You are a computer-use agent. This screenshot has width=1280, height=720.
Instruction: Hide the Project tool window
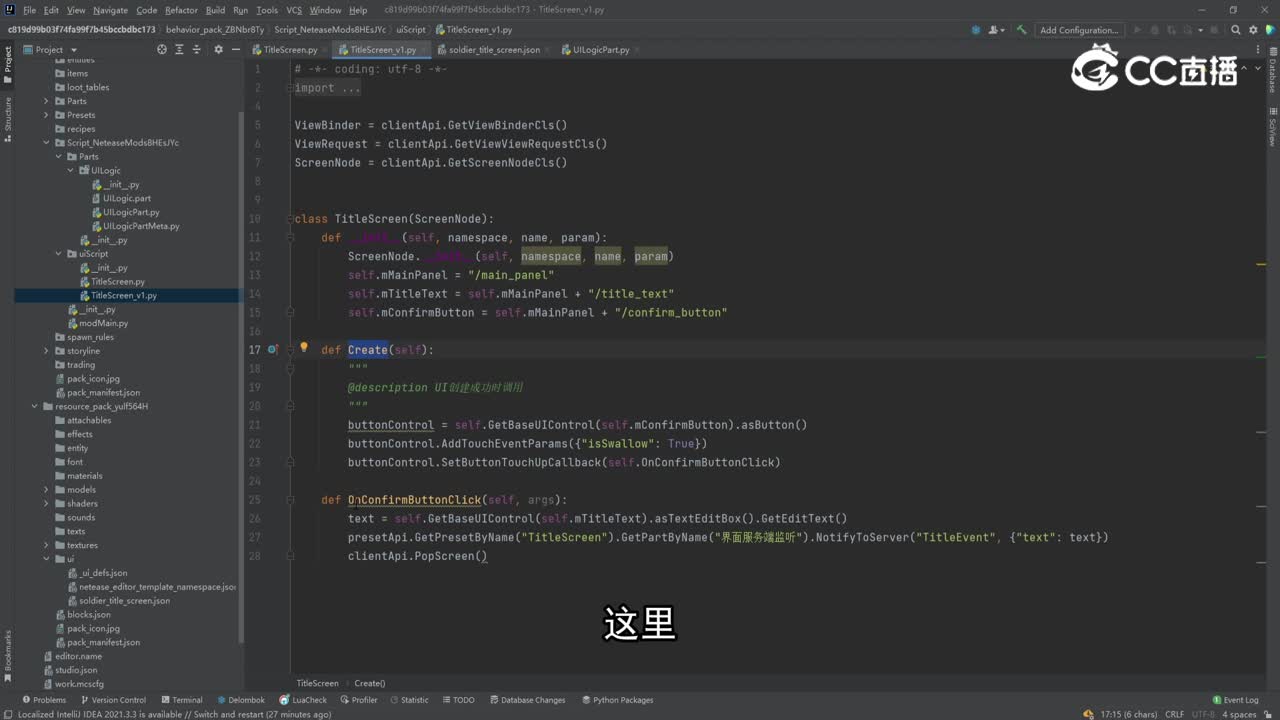tap(235, 49)
